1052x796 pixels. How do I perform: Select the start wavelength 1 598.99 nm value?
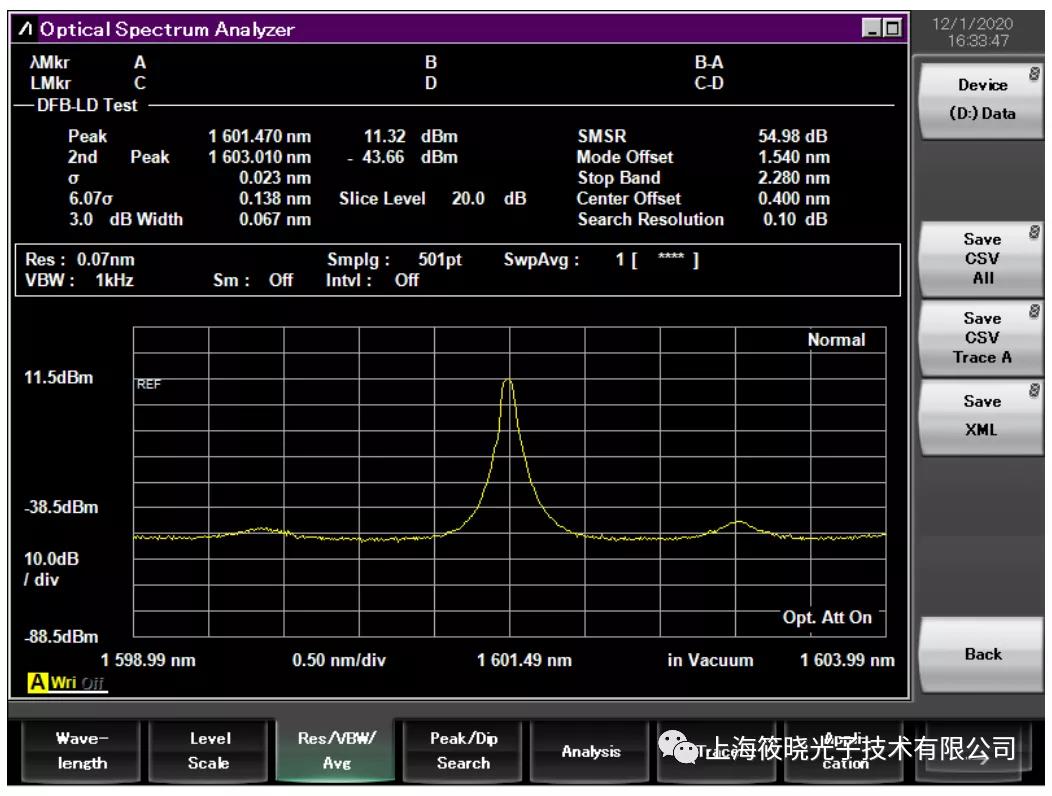coord(148,660)
